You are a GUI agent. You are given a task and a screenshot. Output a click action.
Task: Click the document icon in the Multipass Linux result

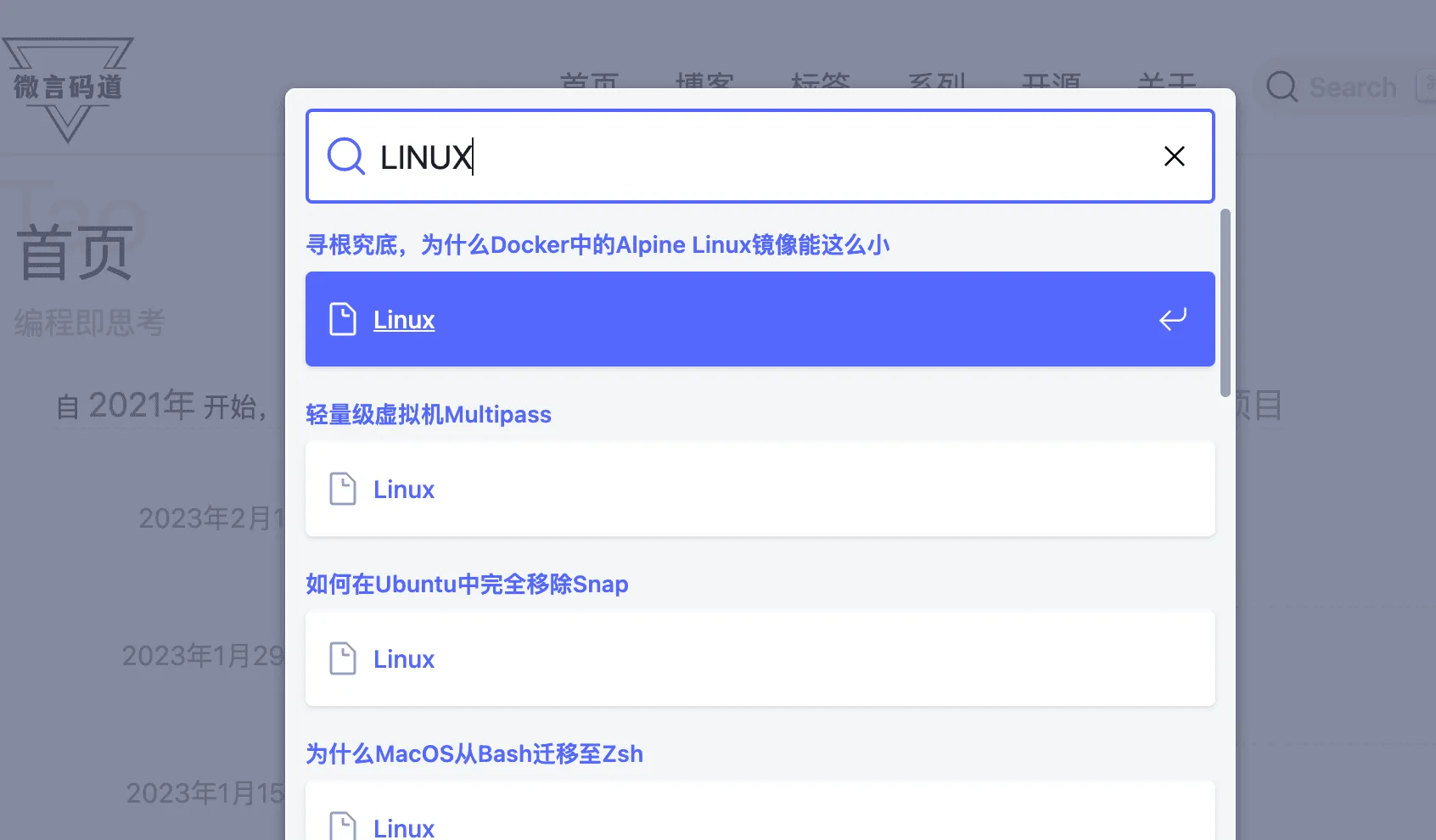(343, 489)
